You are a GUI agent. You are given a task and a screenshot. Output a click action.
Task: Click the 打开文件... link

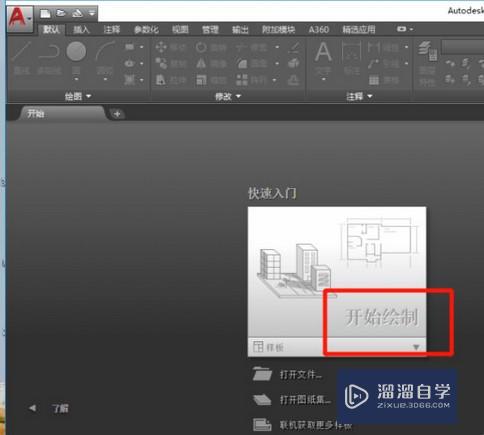coord(300,375)
